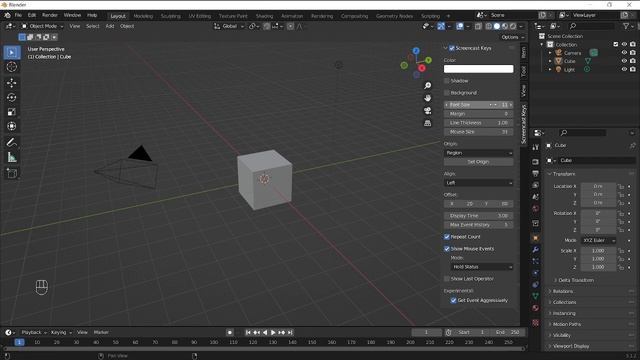Click the Cube object name field
Image resolution: width=640 pixels, height=360 pixels.
(x=597, y=160)
